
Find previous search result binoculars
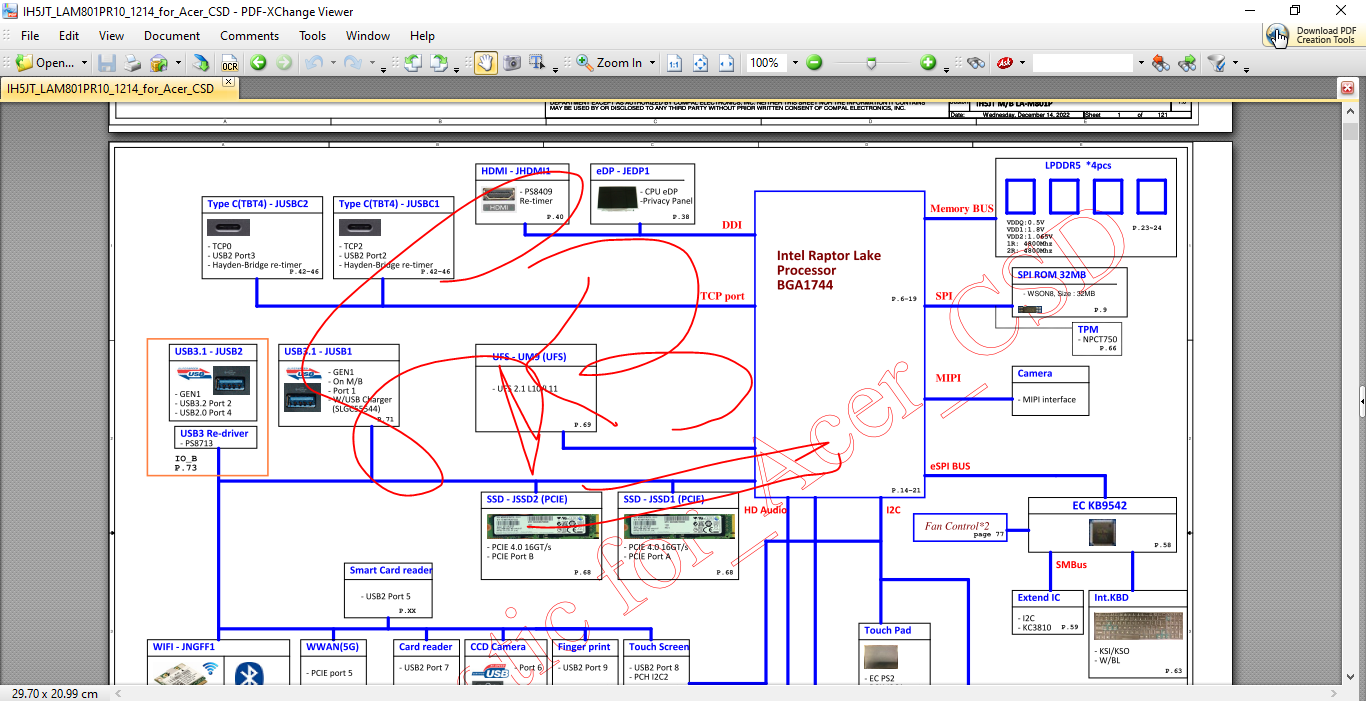pyautogui.click(x=1160, y=62)
